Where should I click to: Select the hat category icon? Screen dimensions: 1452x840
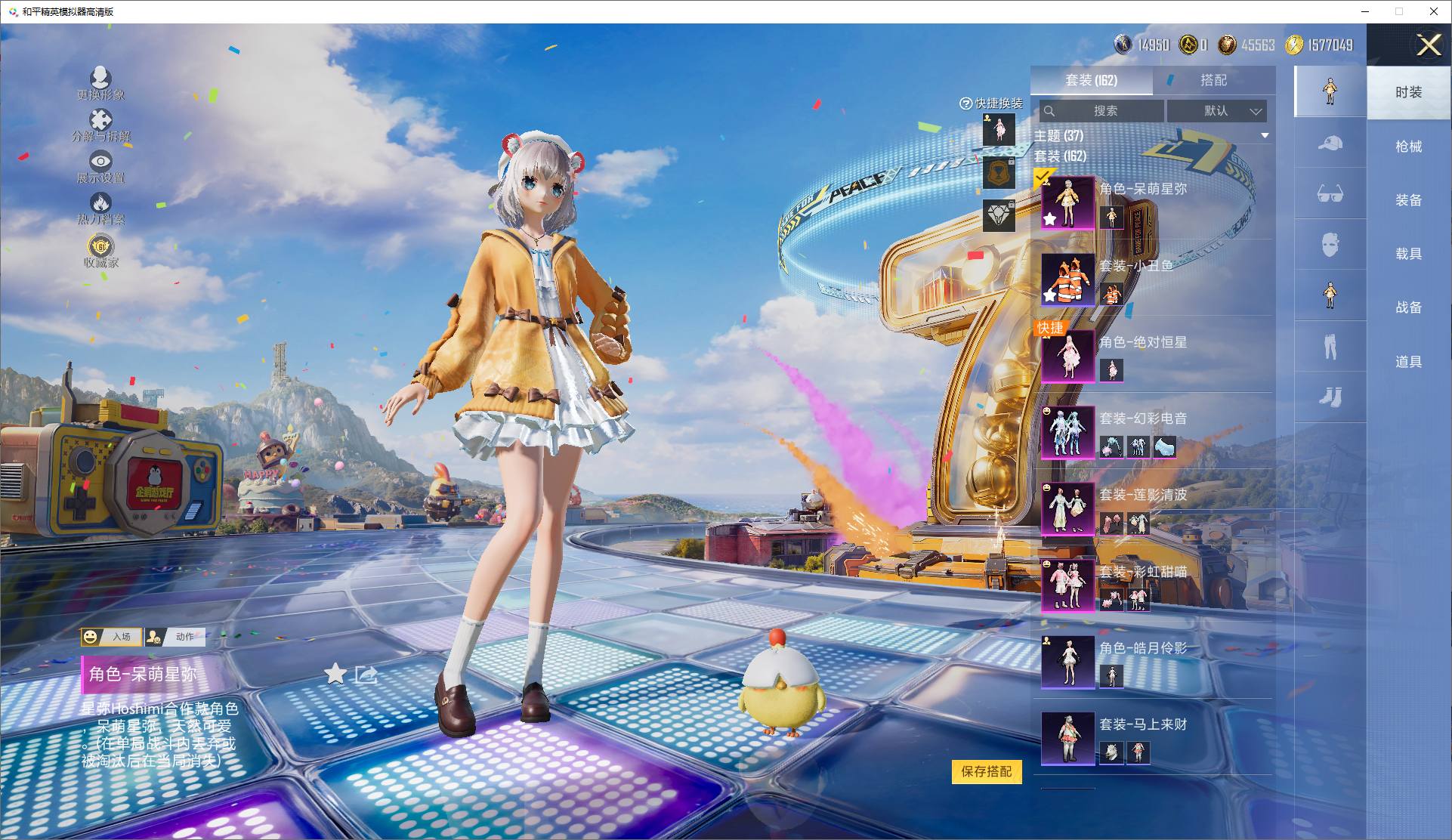pos(1330,143)
